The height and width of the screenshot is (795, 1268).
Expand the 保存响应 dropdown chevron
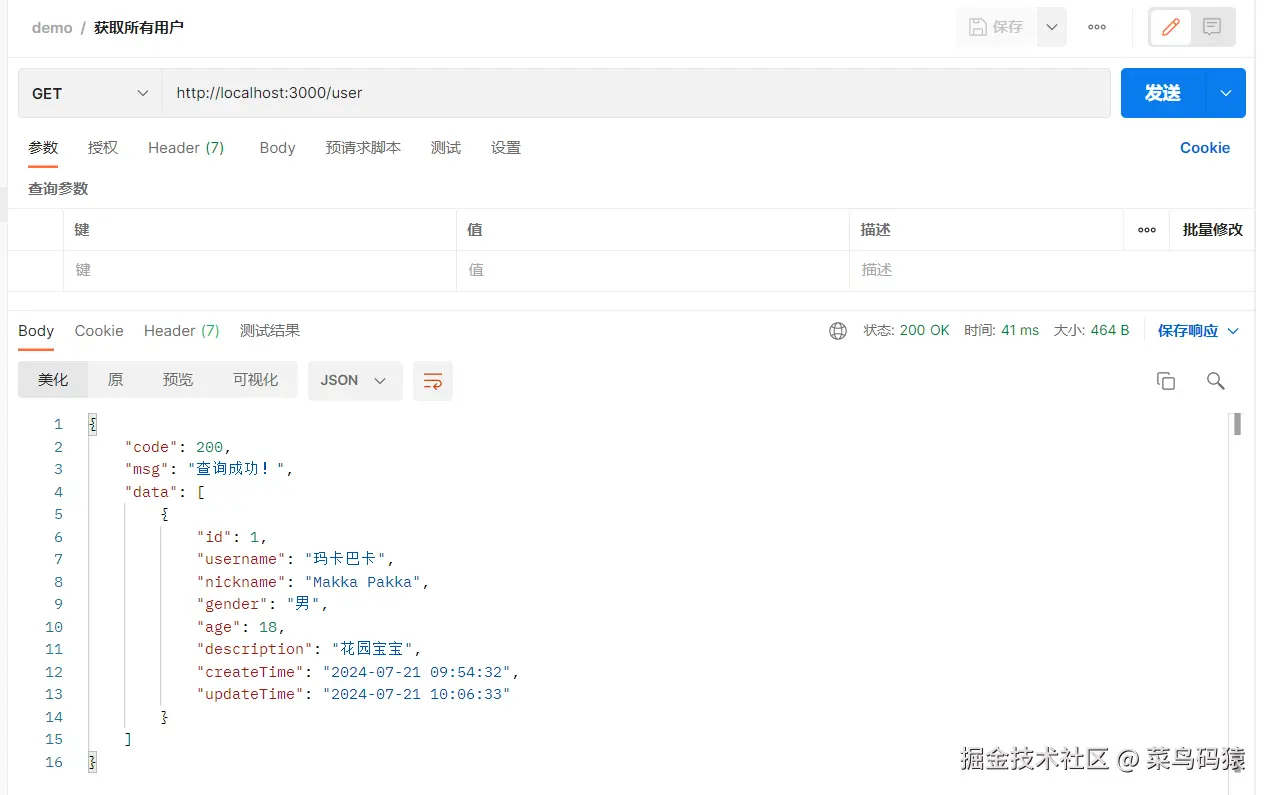1233,331
